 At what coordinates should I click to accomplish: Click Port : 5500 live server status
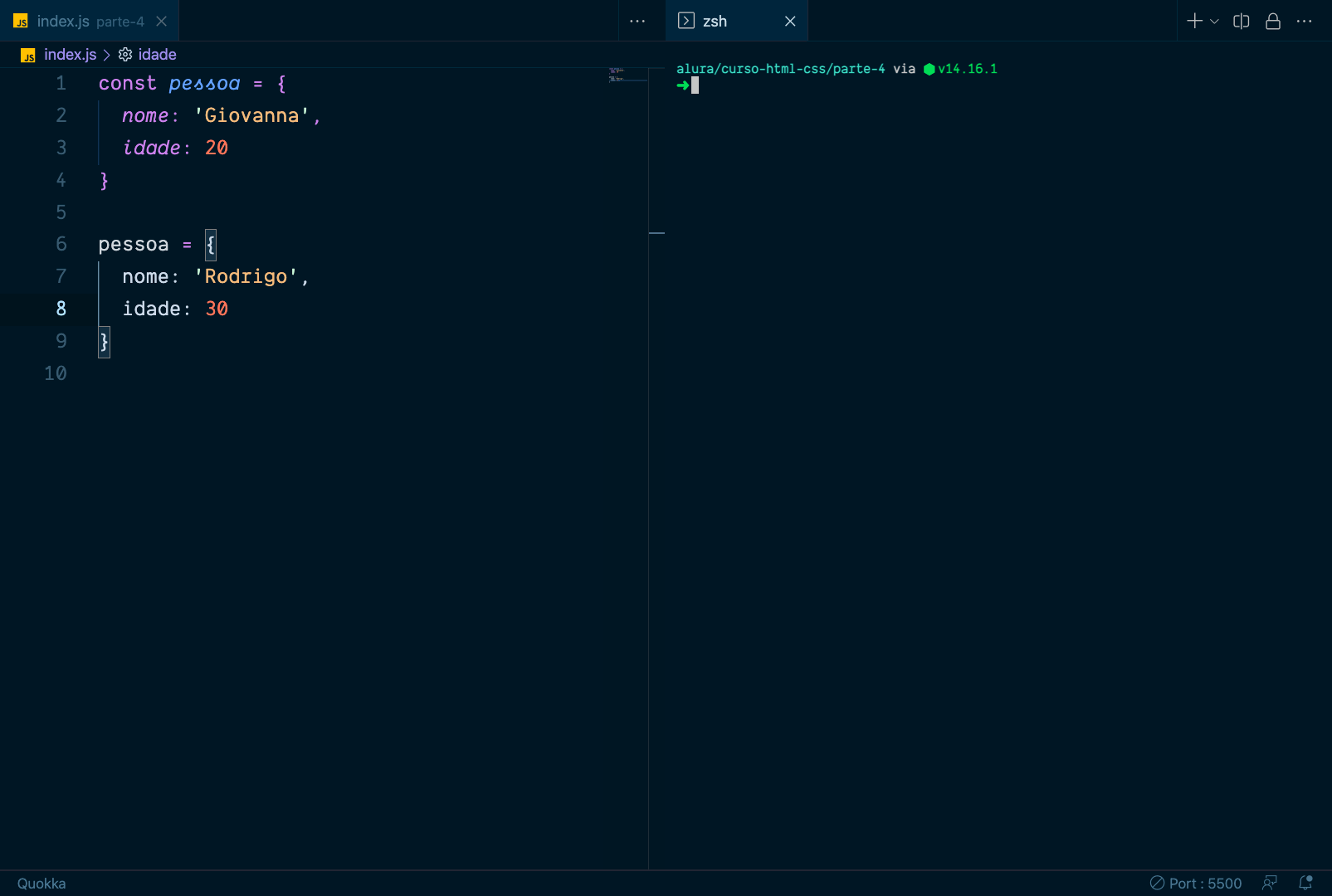click(x=1196, y=884)
